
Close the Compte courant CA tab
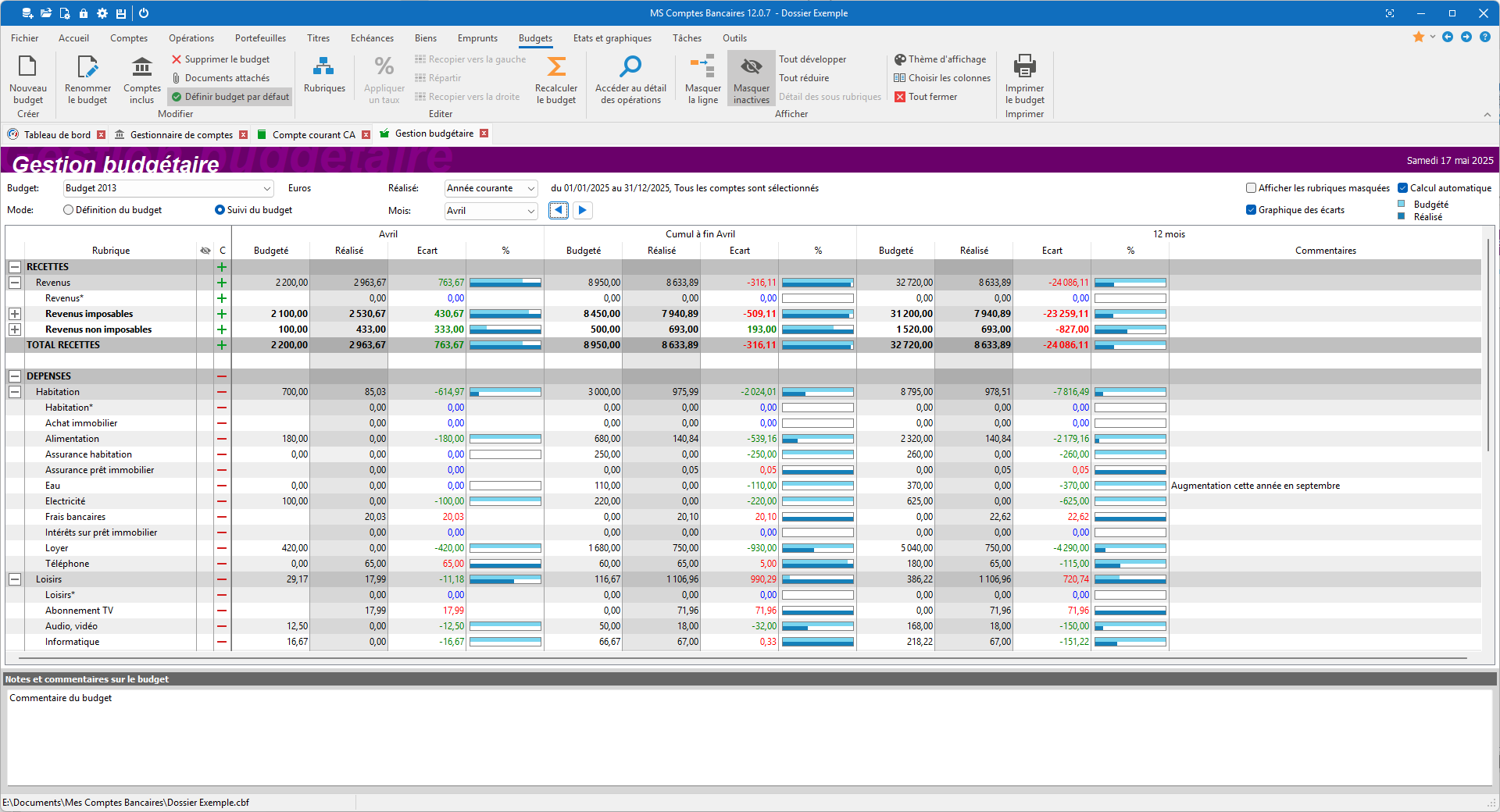click(x=366, y=135)
